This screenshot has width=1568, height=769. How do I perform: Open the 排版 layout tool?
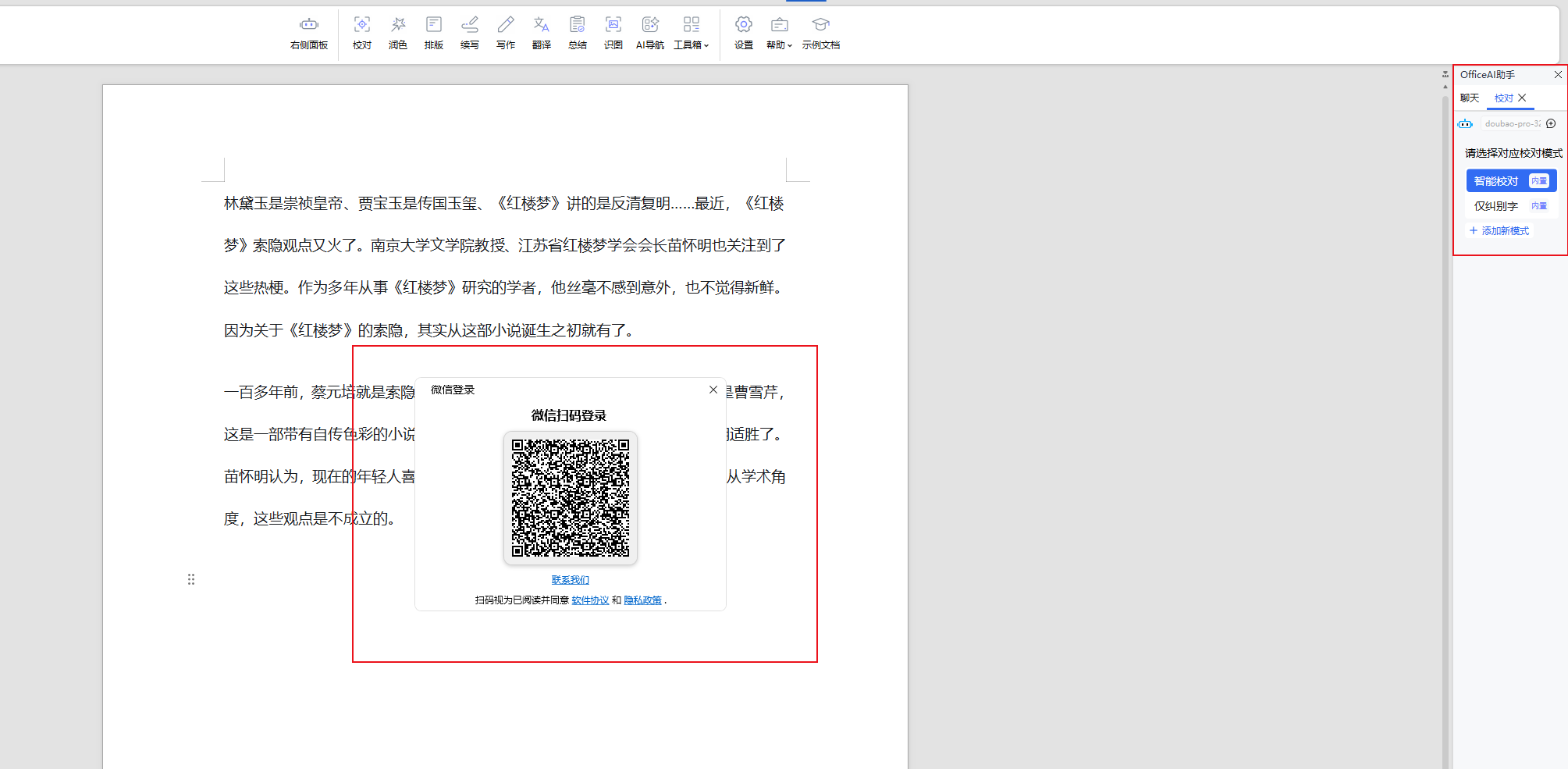pyautogui.click(x=434, y=33)
